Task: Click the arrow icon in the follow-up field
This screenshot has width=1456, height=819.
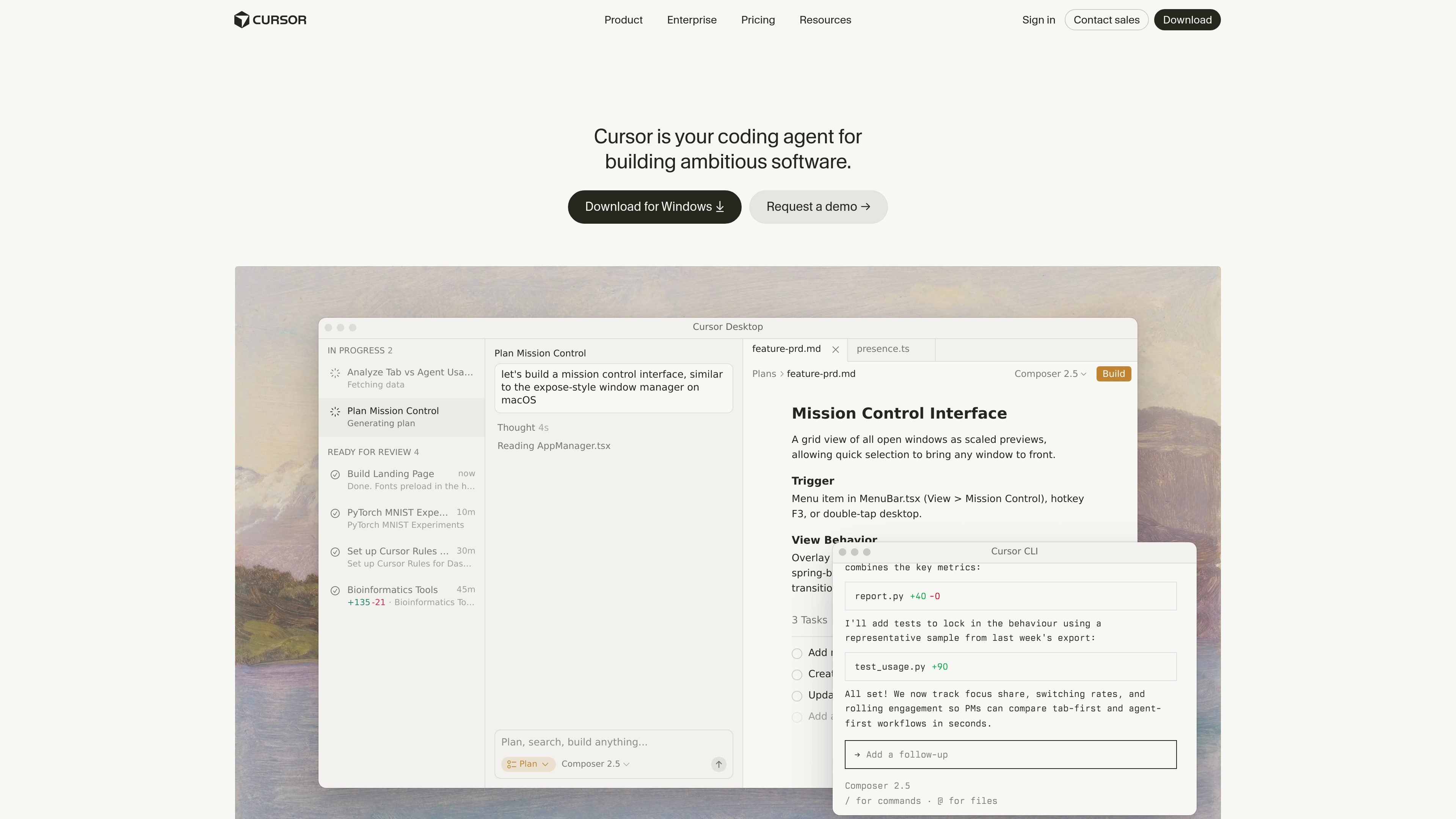Action: click(857, 755)
